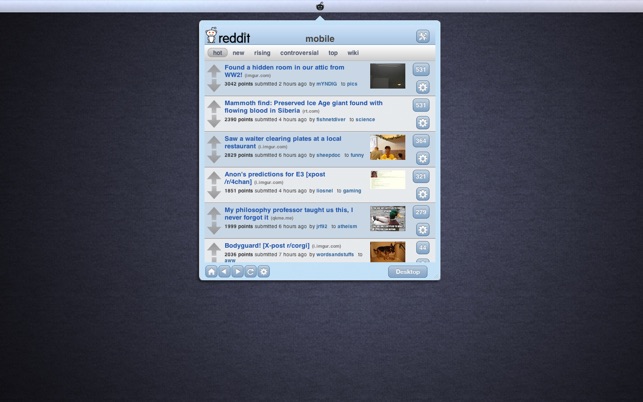
Task: Downvote the waiter clearing plates post
Action: click(214, 157)
